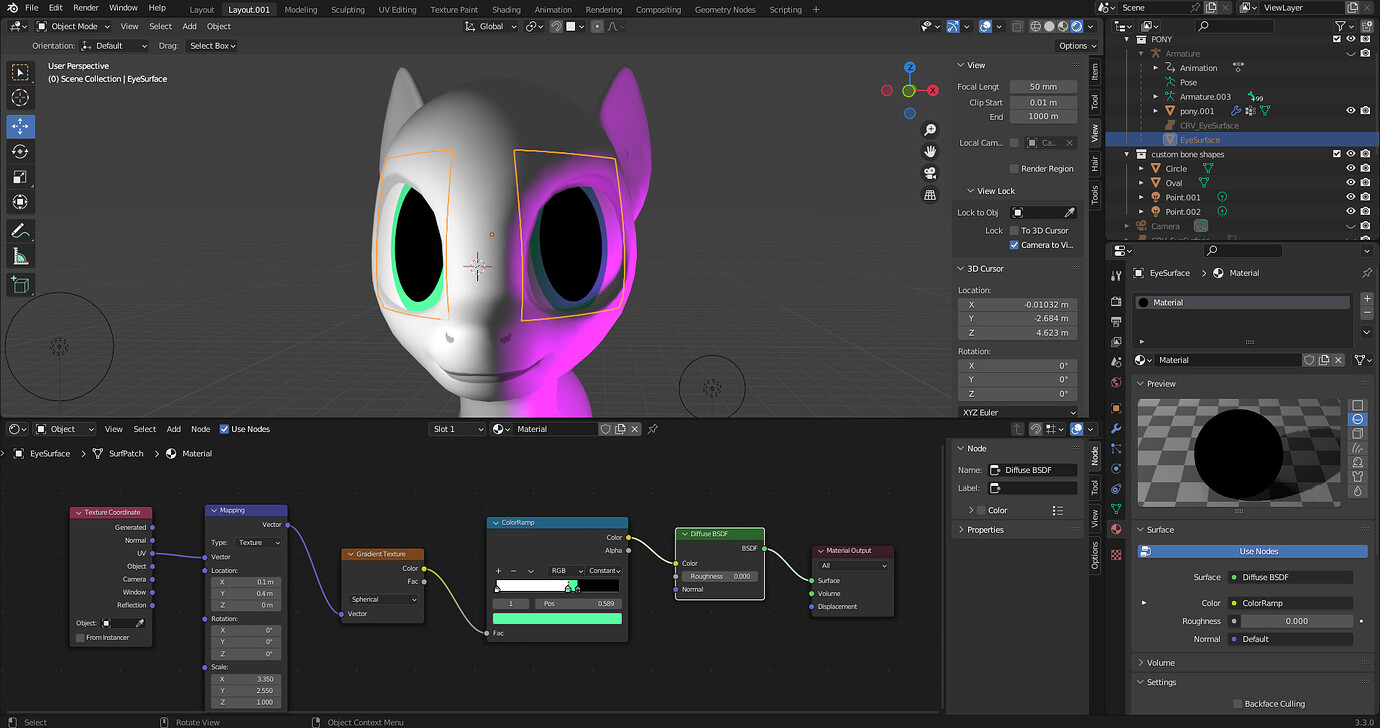
Task: Switch to the Shading workspace tab
Action: tap(506, 10)
